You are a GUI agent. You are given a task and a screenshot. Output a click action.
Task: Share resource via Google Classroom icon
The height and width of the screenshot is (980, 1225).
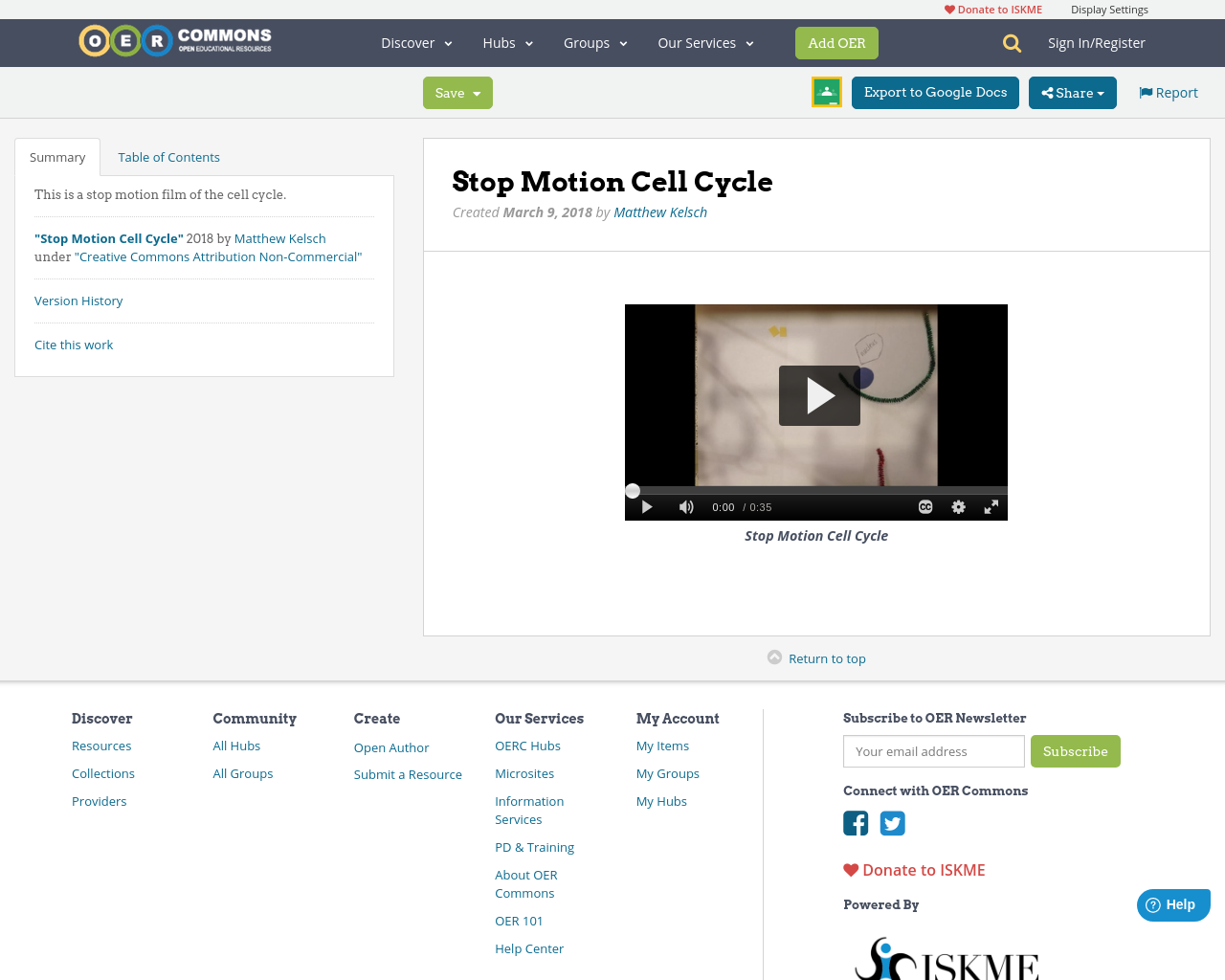tap(826, 92)
